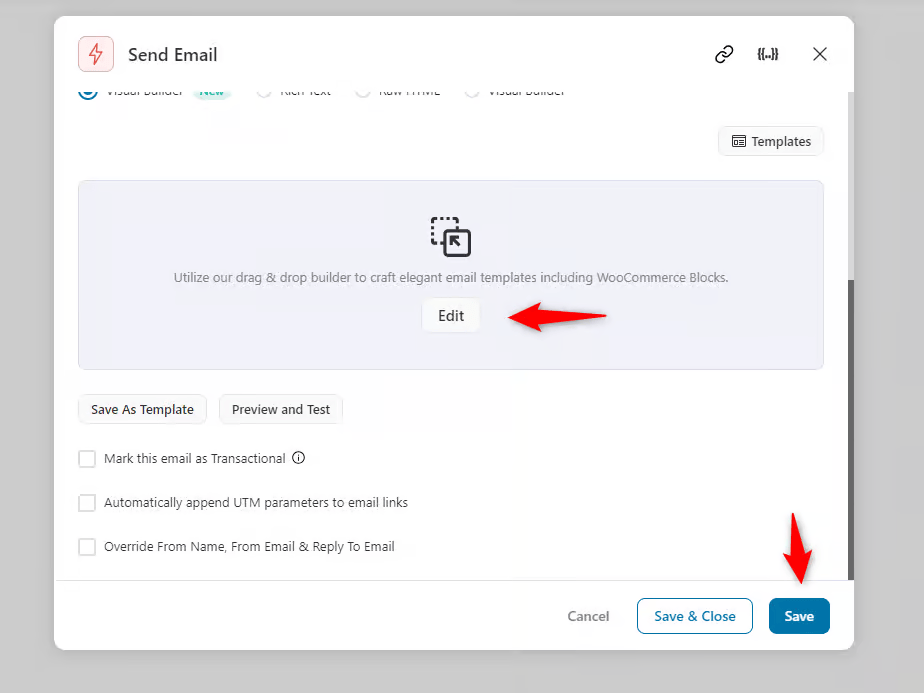Click the link icon in the dialog header

[724, 54]
